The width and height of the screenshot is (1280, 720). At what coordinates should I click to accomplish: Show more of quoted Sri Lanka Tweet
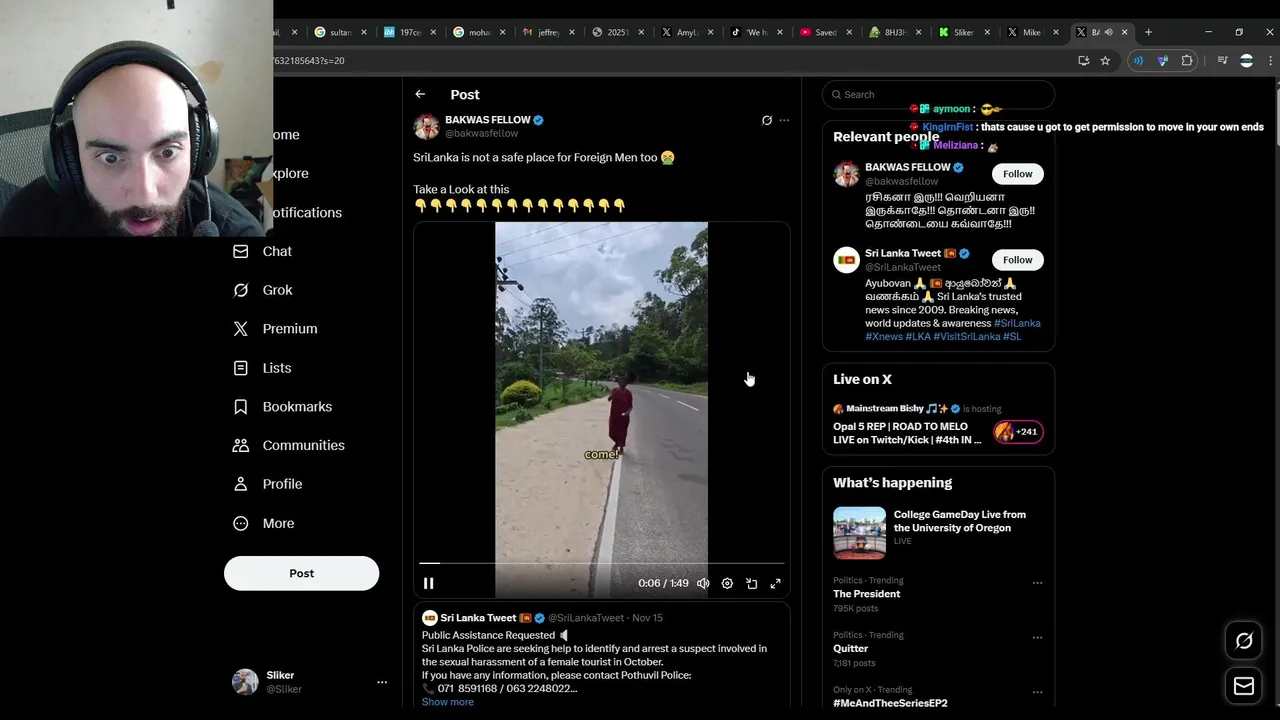click(447, 702)
